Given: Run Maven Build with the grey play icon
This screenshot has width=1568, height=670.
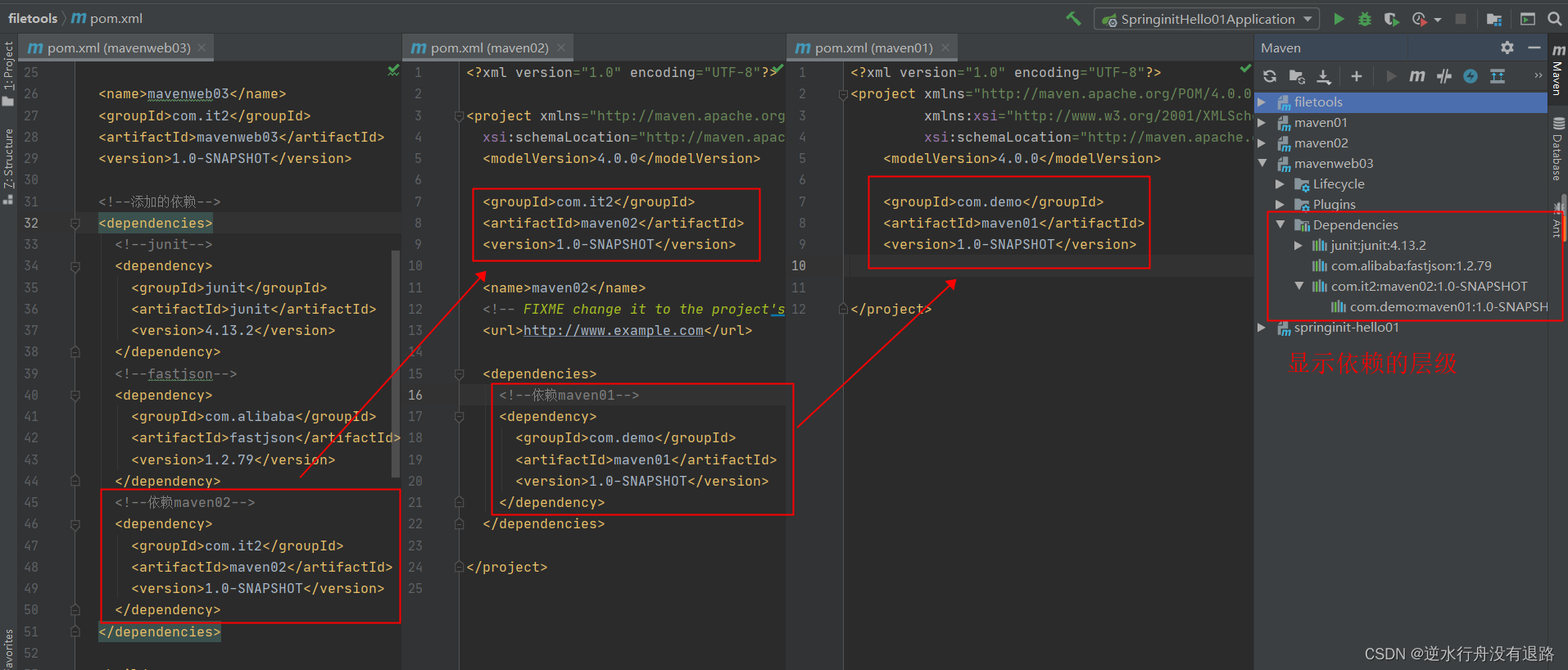Looking at the screenshot, I should pyautogui.click(x=1391, y=76).
